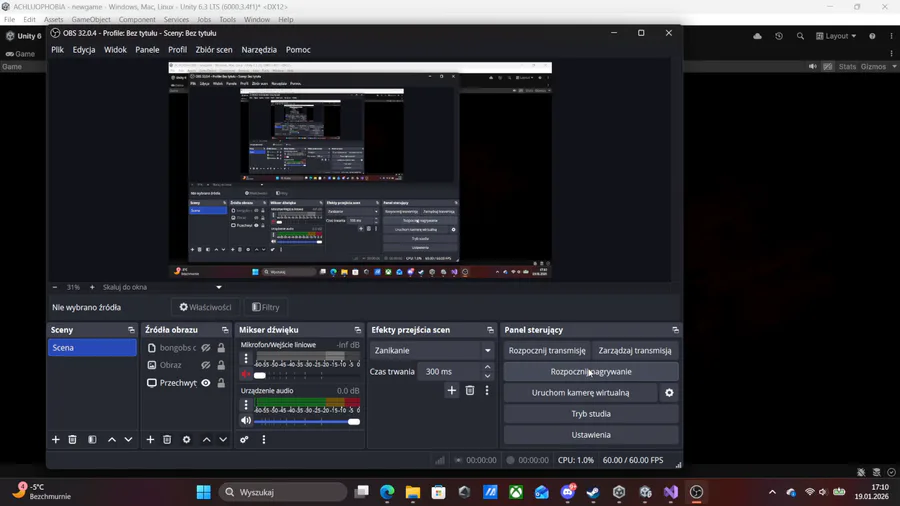Open scene filters icon in Sceny toolbar
Viewport: 900px width, 506px height.
pyautogui.click(x=92, y=439)
